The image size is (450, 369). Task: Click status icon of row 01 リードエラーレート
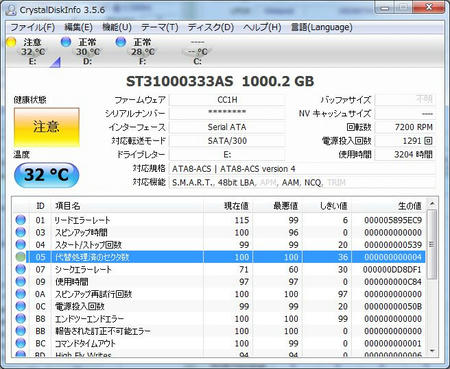(21, 220)
